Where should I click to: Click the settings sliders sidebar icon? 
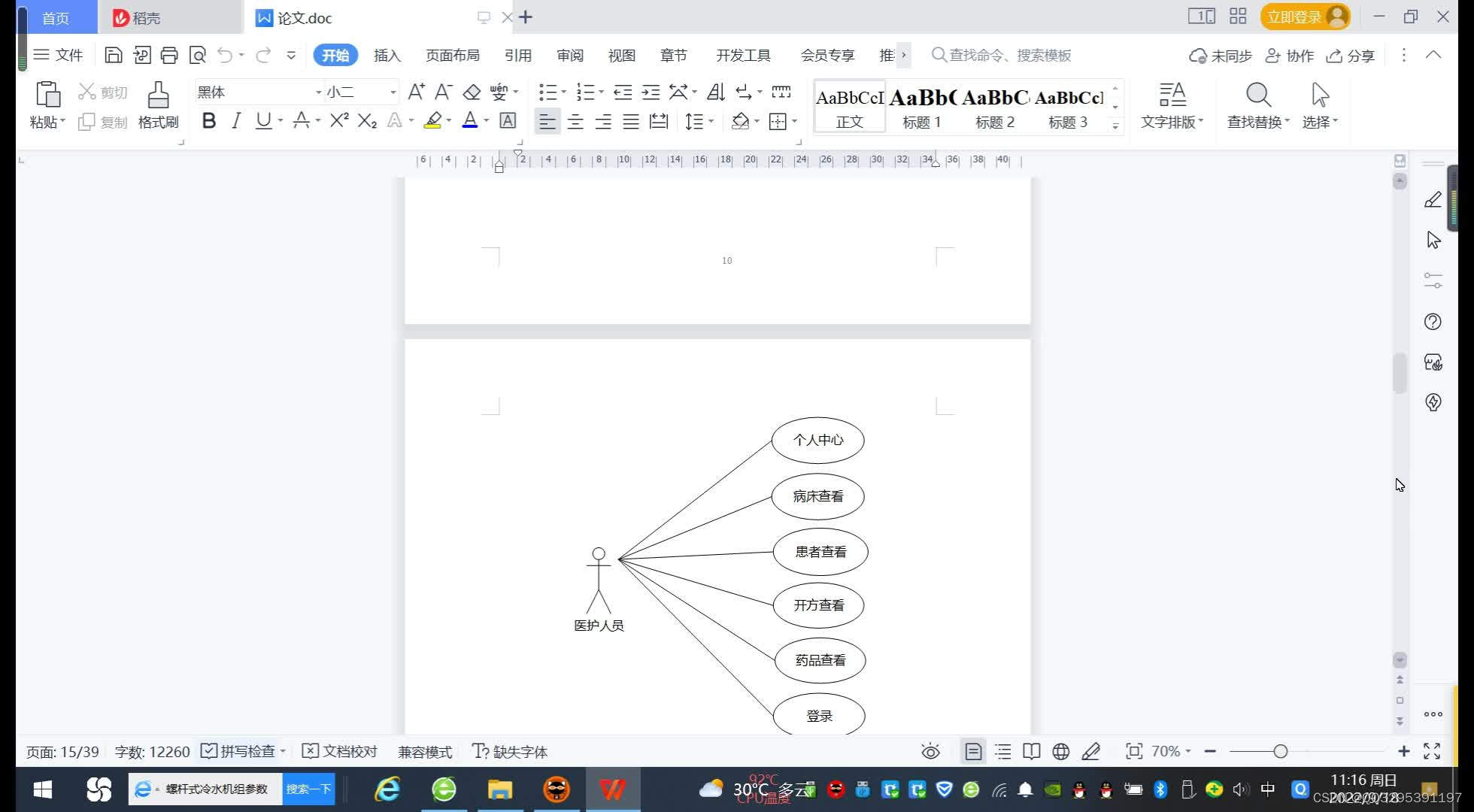[x=1433, y=280]
